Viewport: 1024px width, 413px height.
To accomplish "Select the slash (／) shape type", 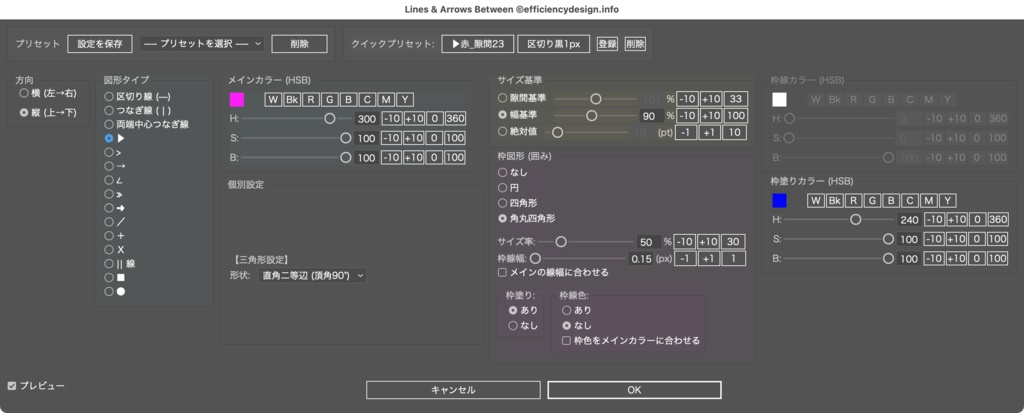I will (x=114, y=222).
